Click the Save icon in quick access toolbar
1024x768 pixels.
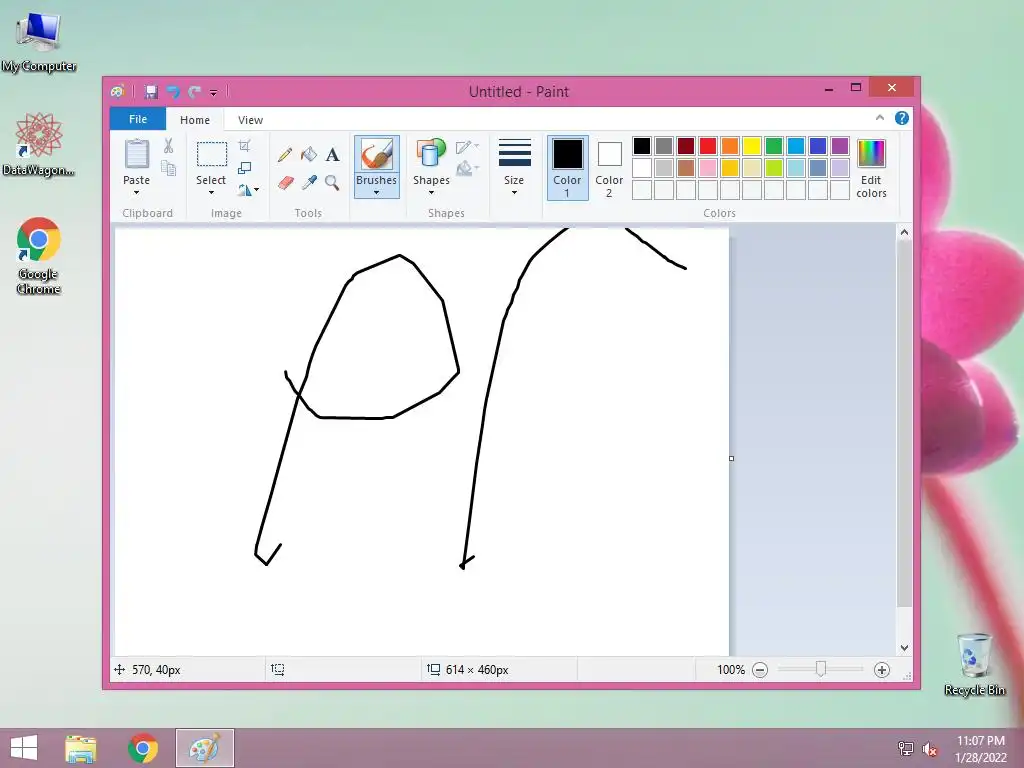pos(151,92)
